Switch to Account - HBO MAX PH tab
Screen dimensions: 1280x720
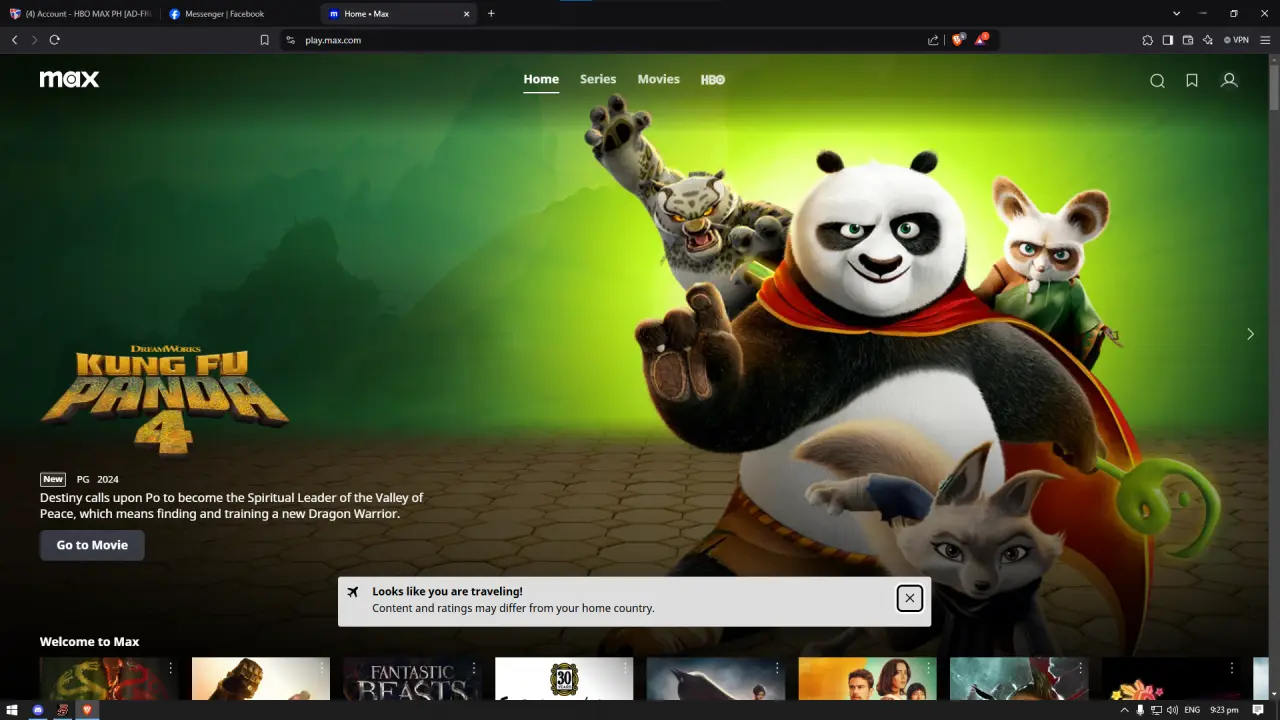(80, 14)
